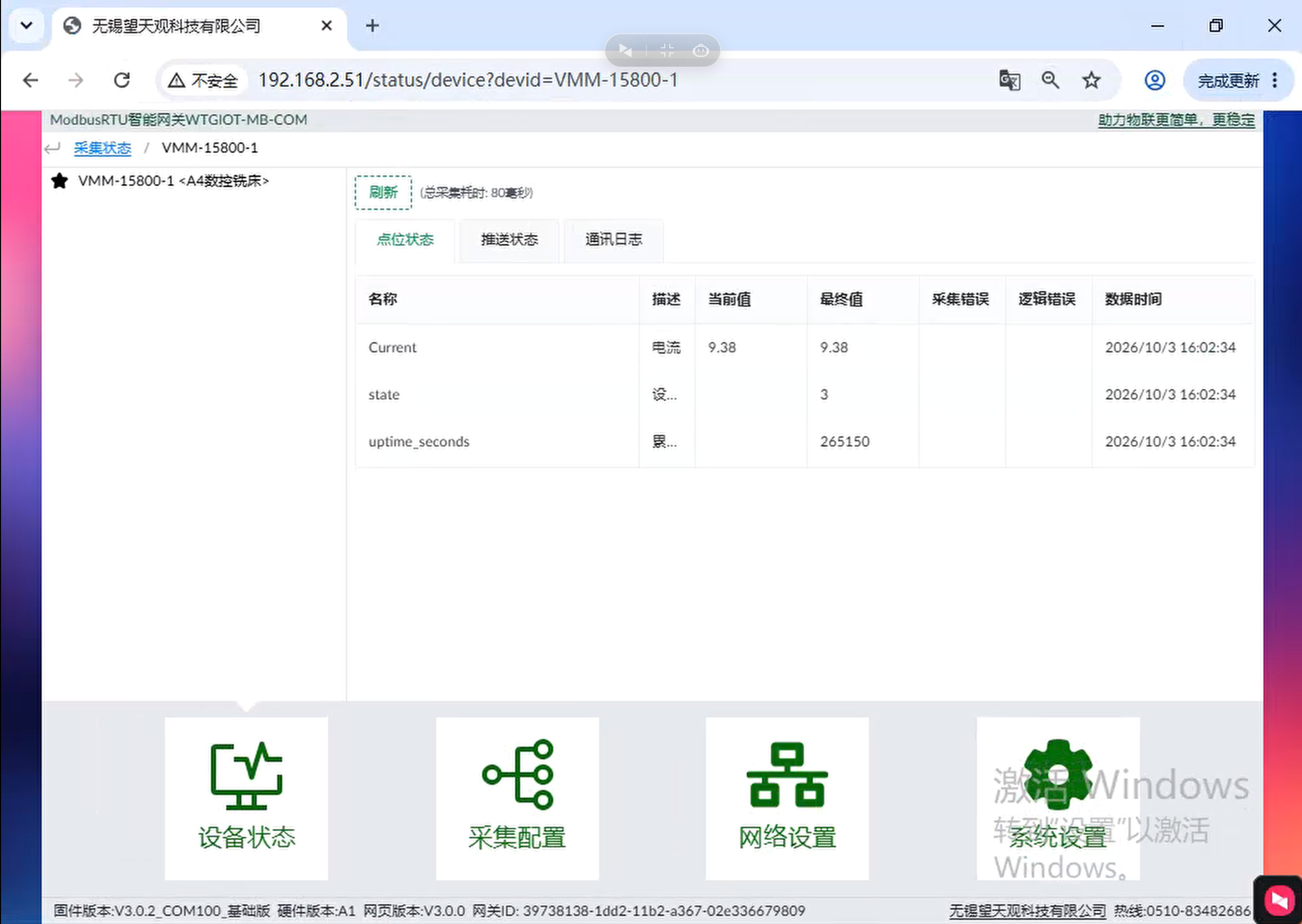Reload the page with the refresh icon
The height and width of the screenshot is (924, 1302).
coord(122,80)
